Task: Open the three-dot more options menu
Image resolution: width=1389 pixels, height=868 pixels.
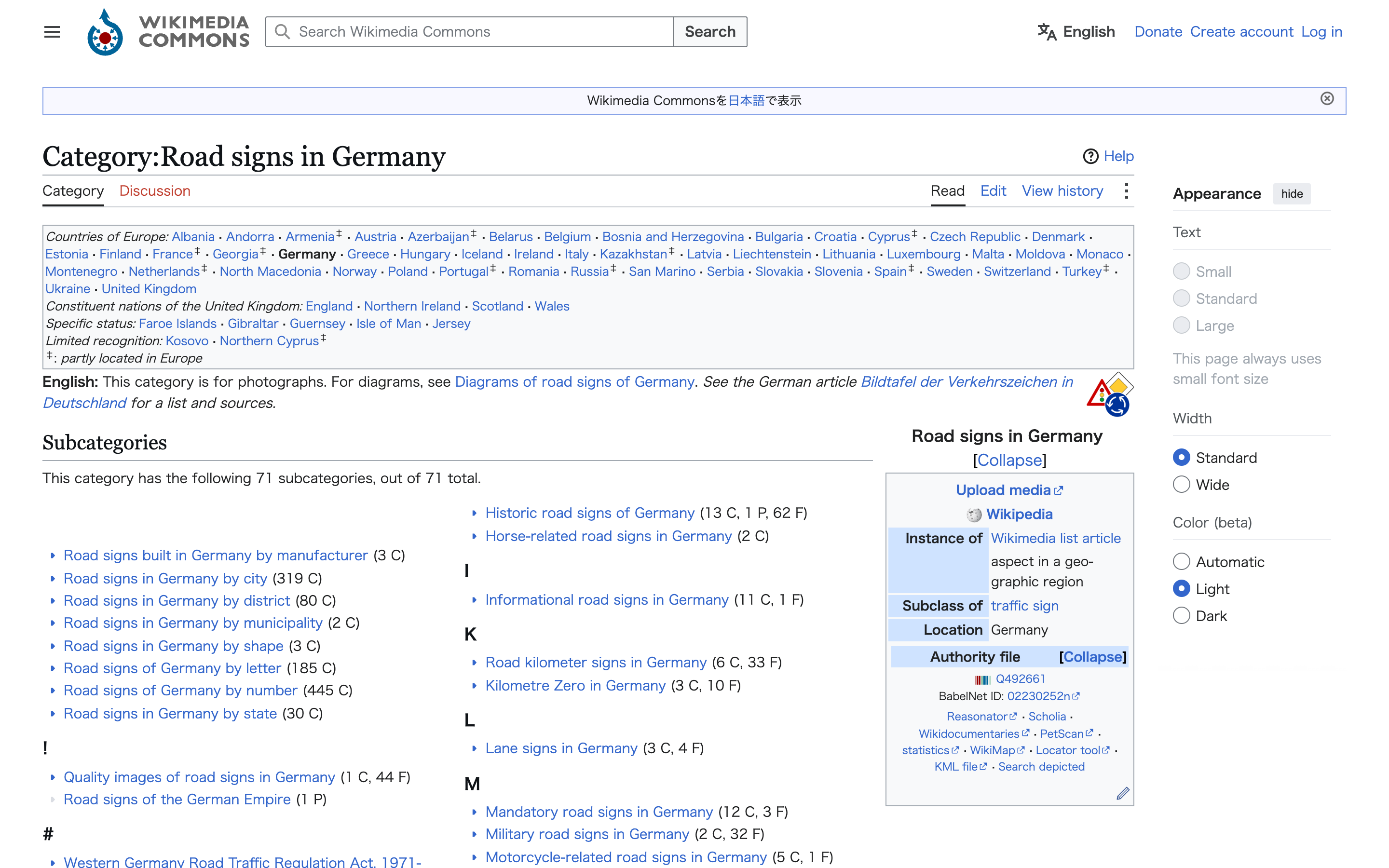Action: 1126,191
